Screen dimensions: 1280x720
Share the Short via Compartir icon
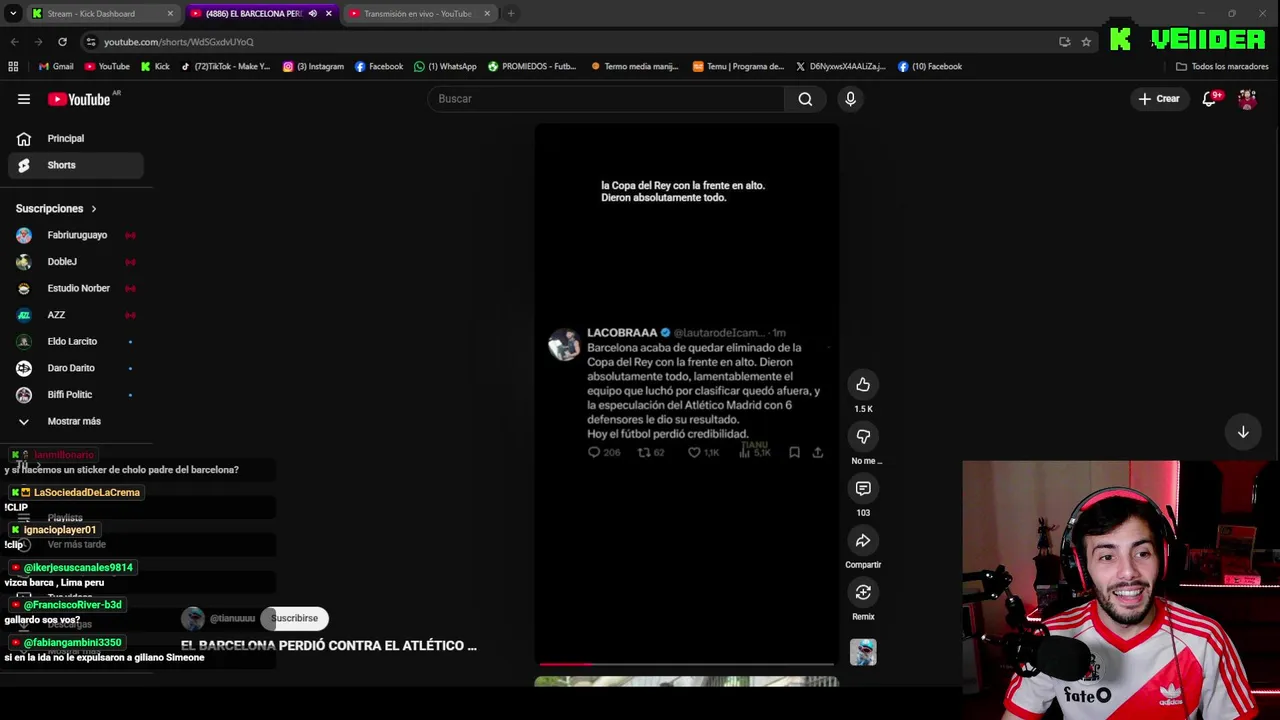863,541
